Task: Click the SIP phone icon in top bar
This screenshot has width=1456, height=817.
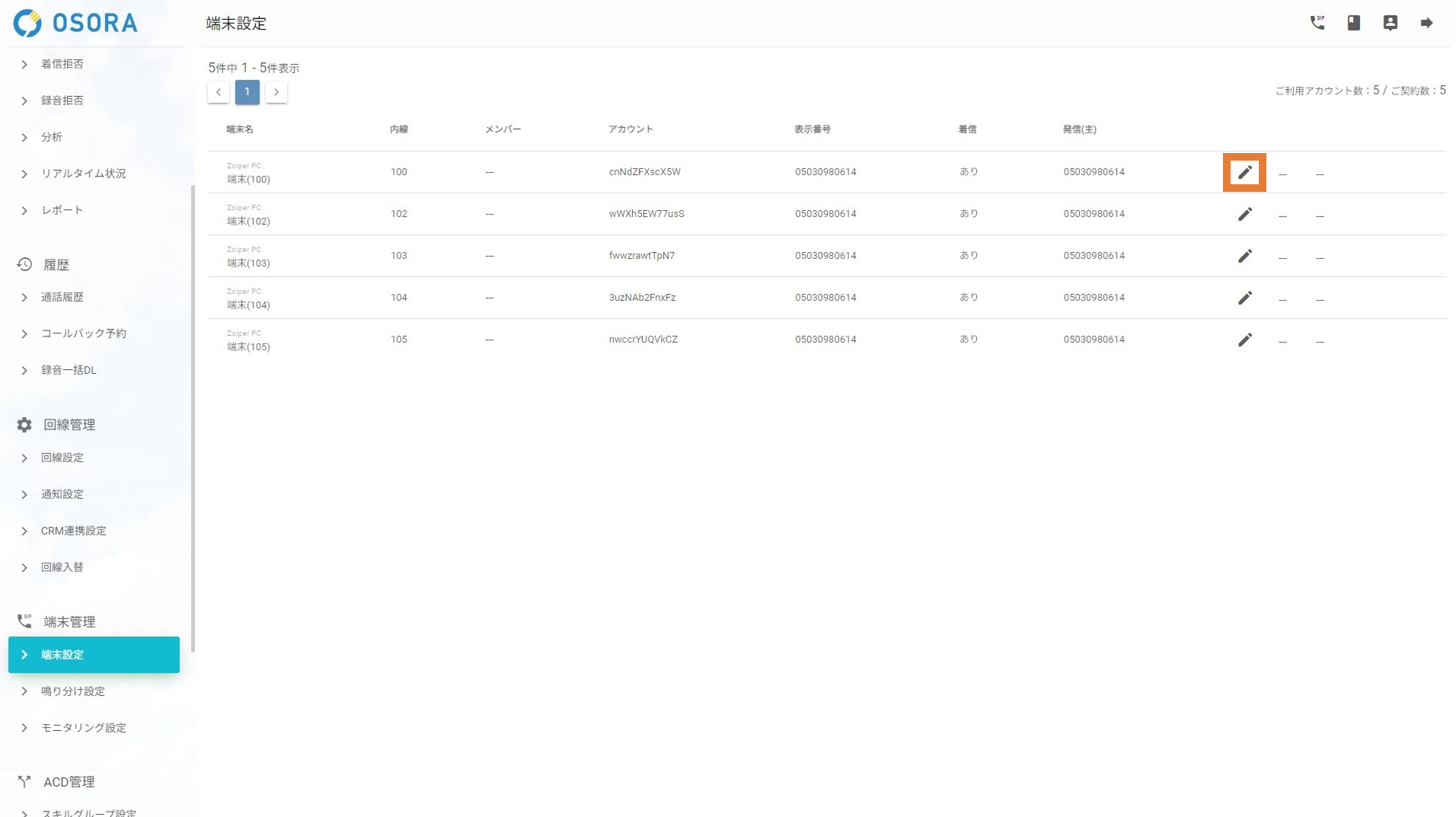Action: pos(1317,23)
